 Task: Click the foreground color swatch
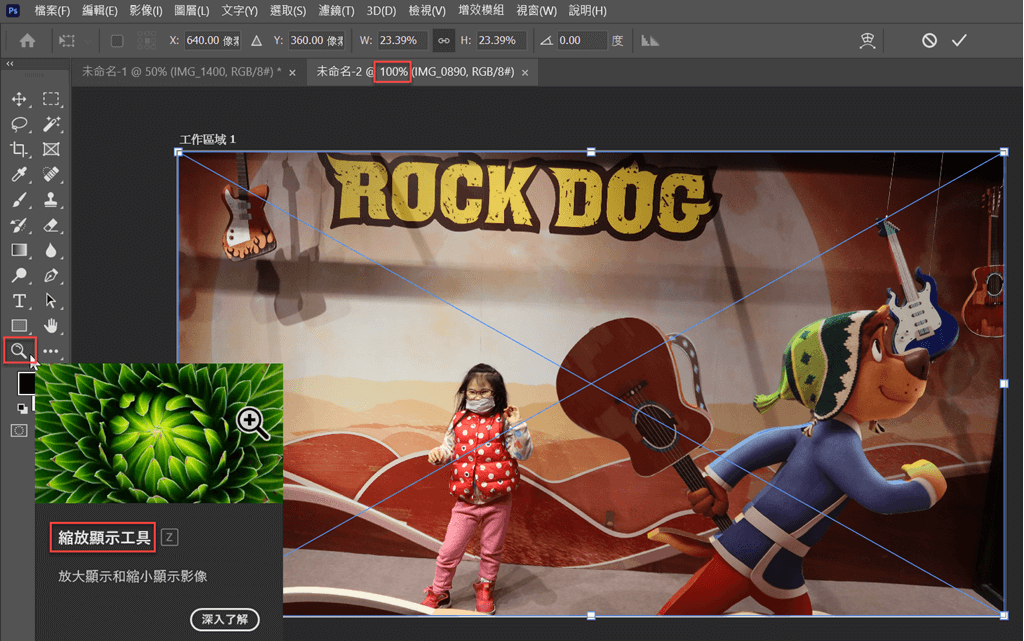(x=25, y=383)
